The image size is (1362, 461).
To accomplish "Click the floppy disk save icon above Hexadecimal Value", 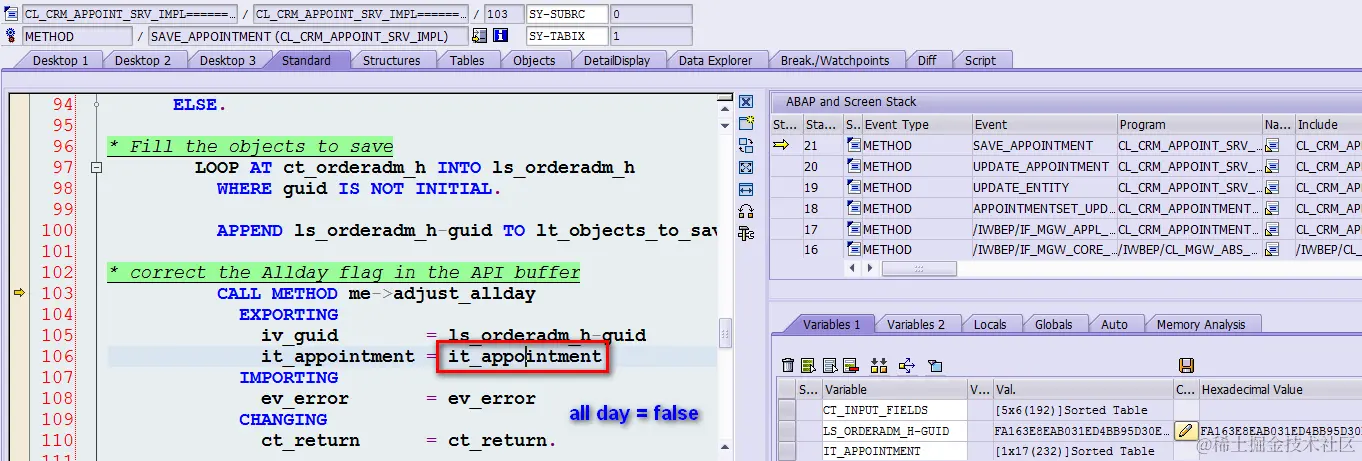I will tap(1187, 366).
